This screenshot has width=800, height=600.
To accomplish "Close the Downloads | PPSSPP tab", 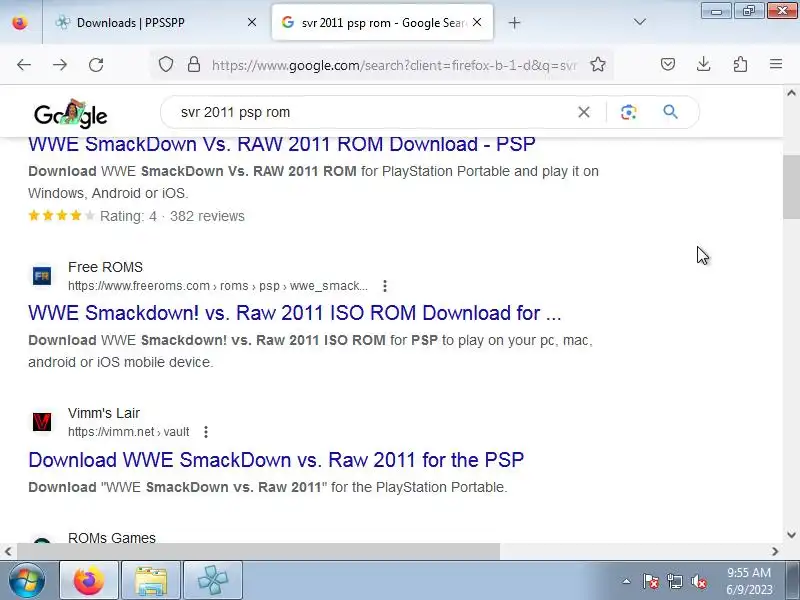I will point(252,22).
